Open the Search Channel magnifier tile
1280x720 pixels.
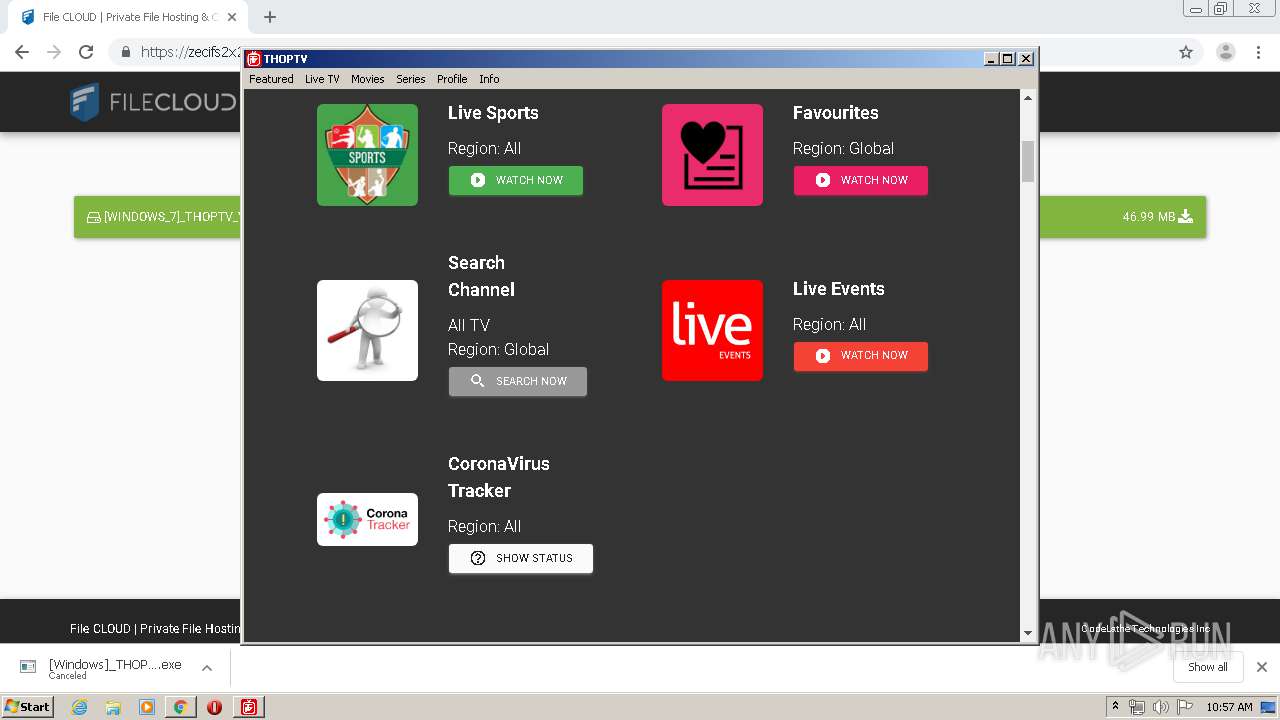pos(367,330)
